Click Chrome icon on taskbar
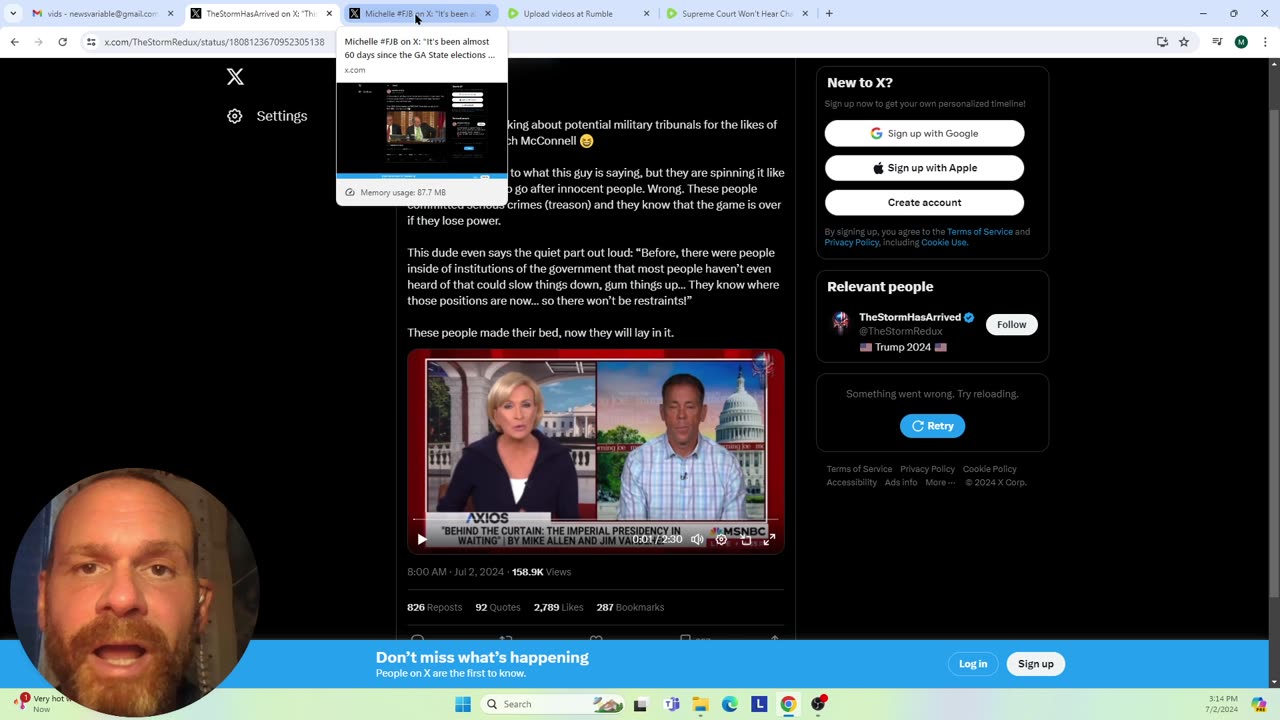1280x720 pixels. [788, 704]
